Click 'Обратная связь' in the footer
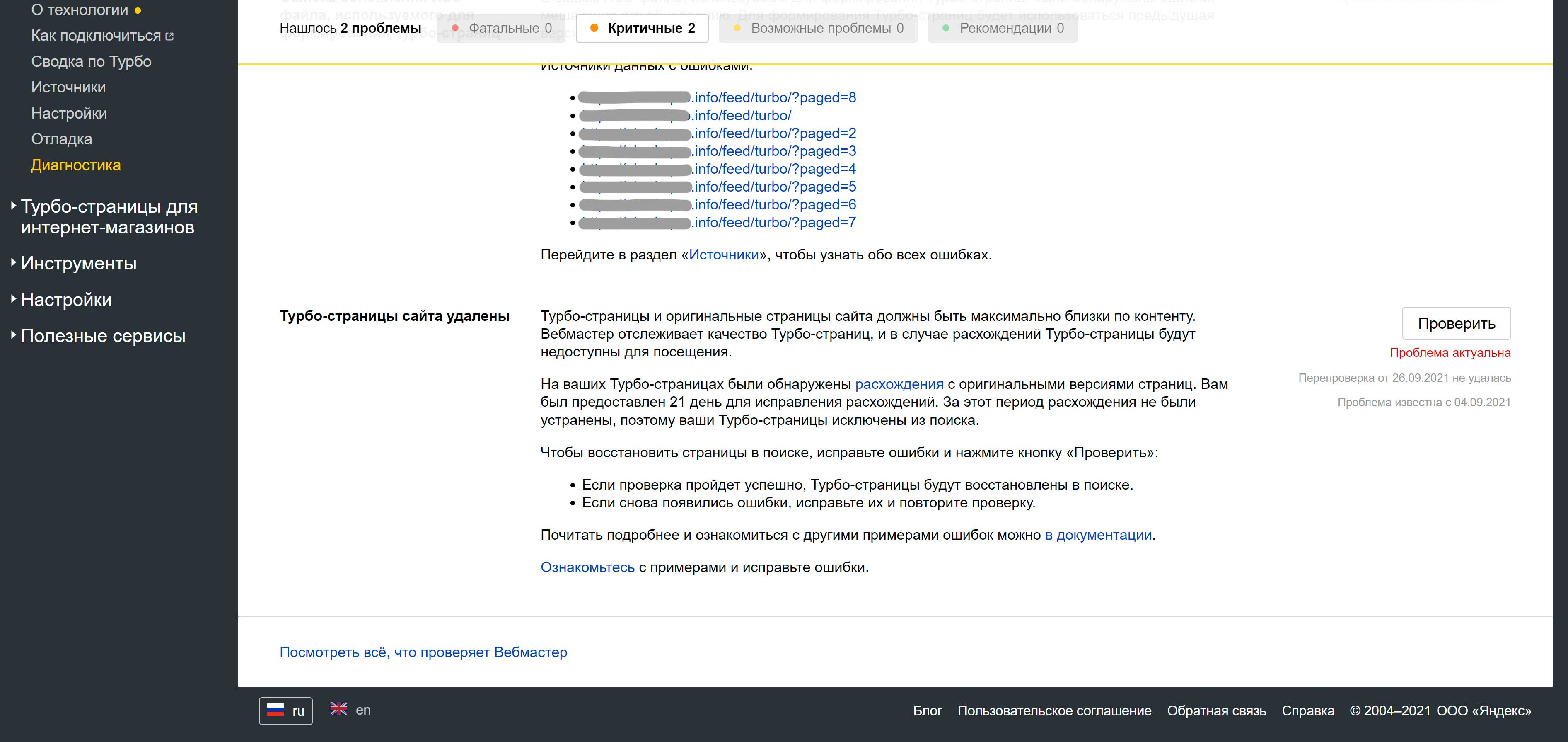The width and height of the screenshot is (1568, 742). point(1216,711)
